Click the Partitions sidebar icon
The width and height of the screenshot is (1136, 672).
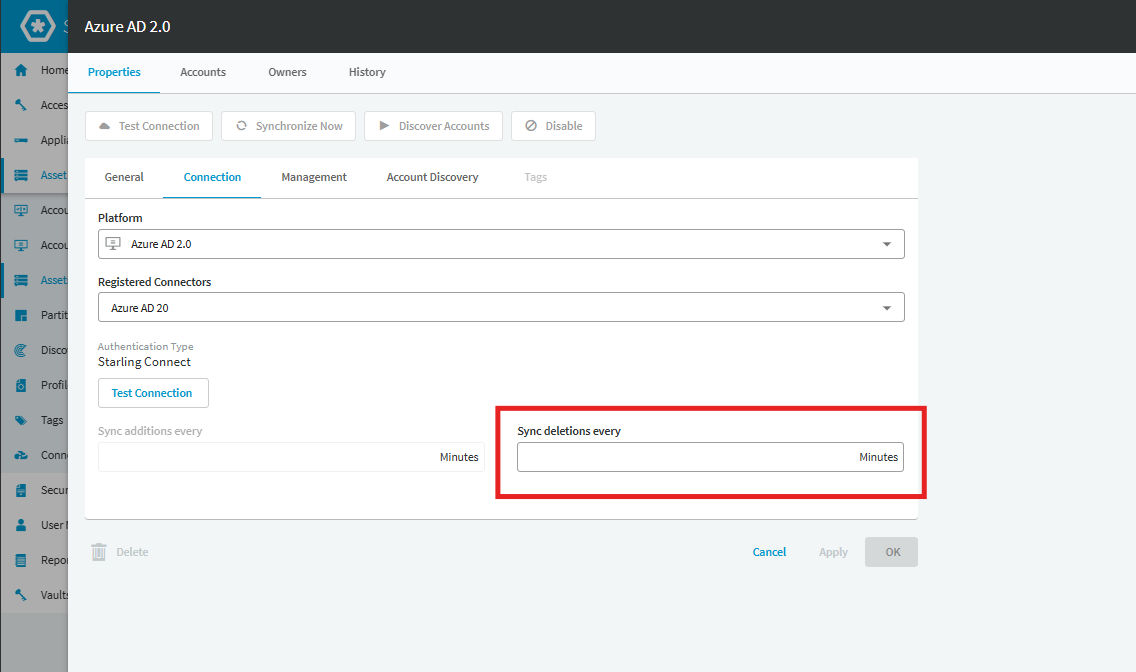tap(21, 315)
